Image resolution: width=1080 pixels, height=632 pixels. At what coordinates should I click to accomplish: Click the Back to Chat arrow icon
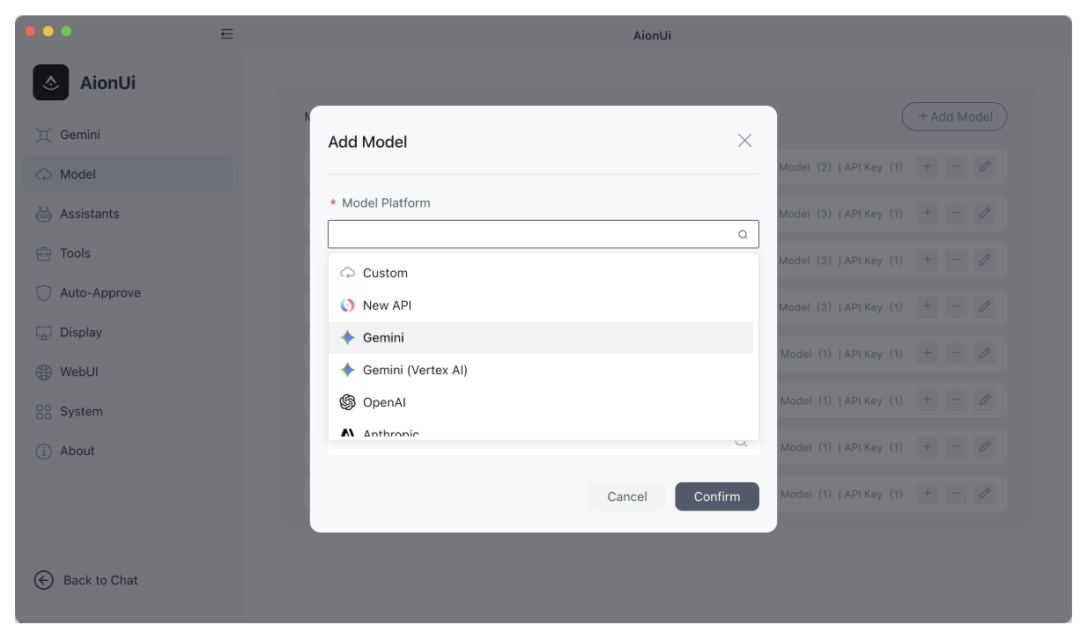tap(43, 580)
